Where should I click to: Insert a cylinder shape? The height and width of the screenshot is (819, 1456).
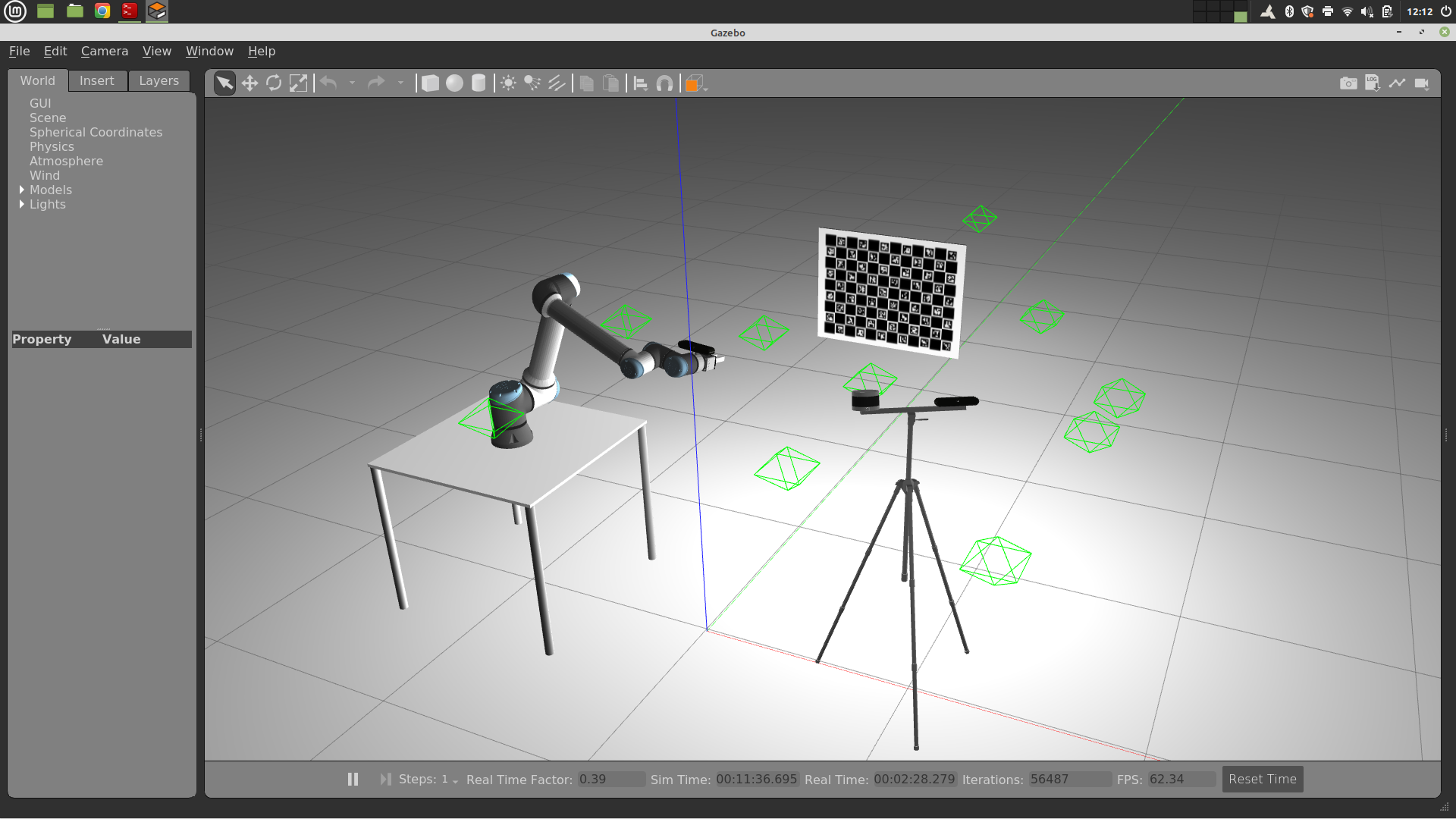(x=479, y=83)
